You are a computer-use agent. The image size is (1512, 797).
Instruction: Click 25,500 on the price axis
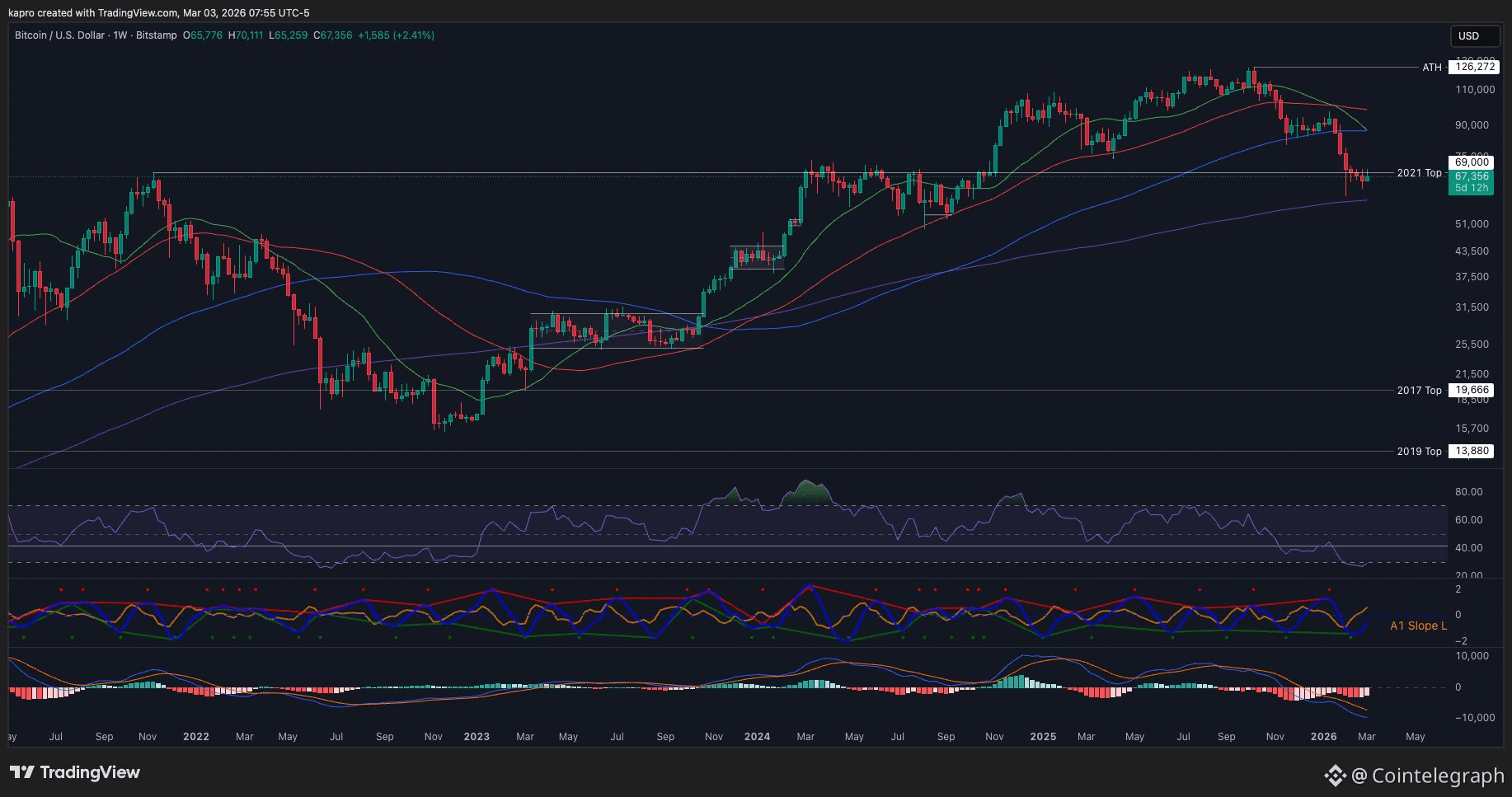(x=1472, y=345)
